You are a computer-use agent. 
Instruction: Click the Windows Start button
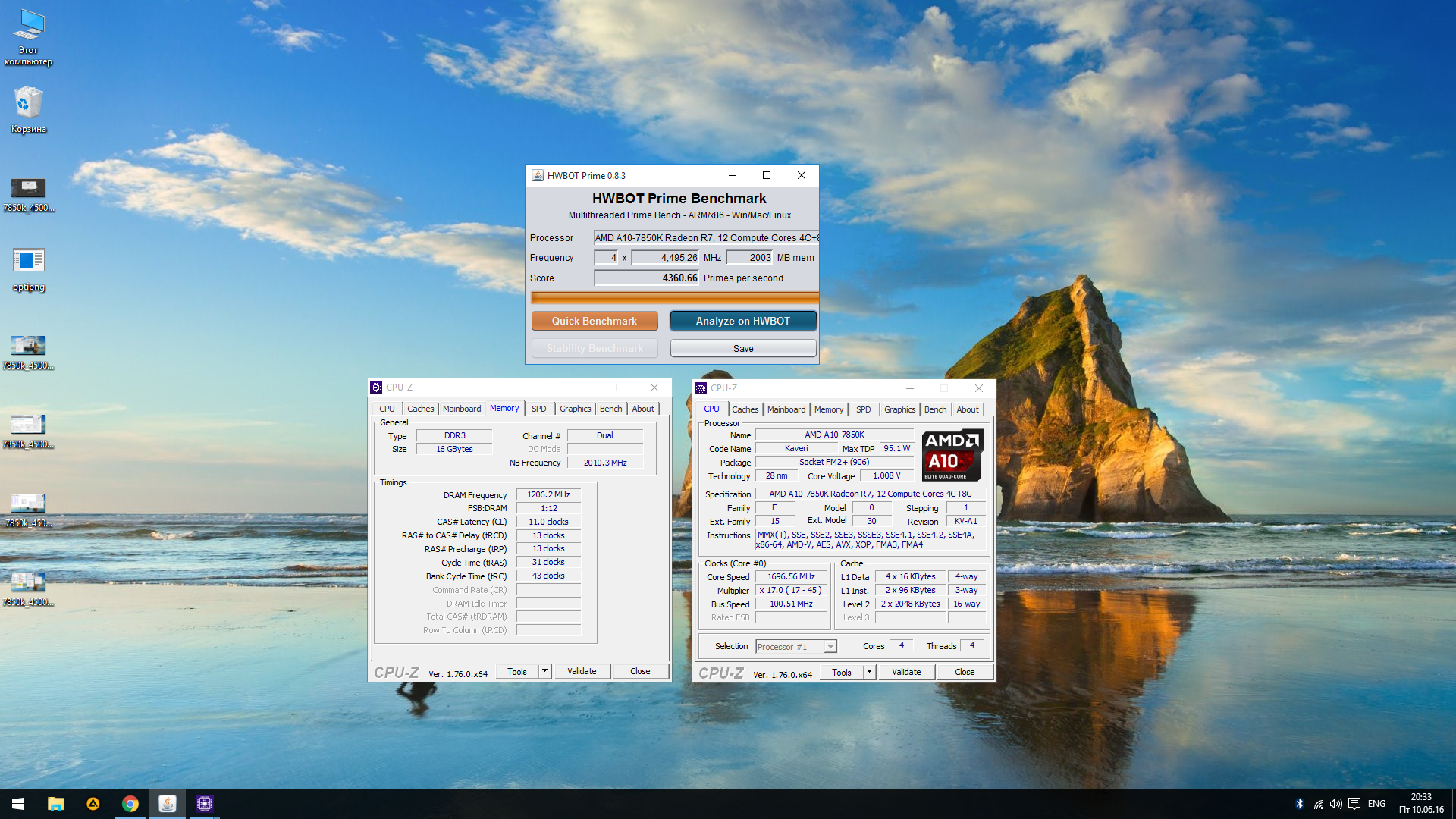click(18, 804)
